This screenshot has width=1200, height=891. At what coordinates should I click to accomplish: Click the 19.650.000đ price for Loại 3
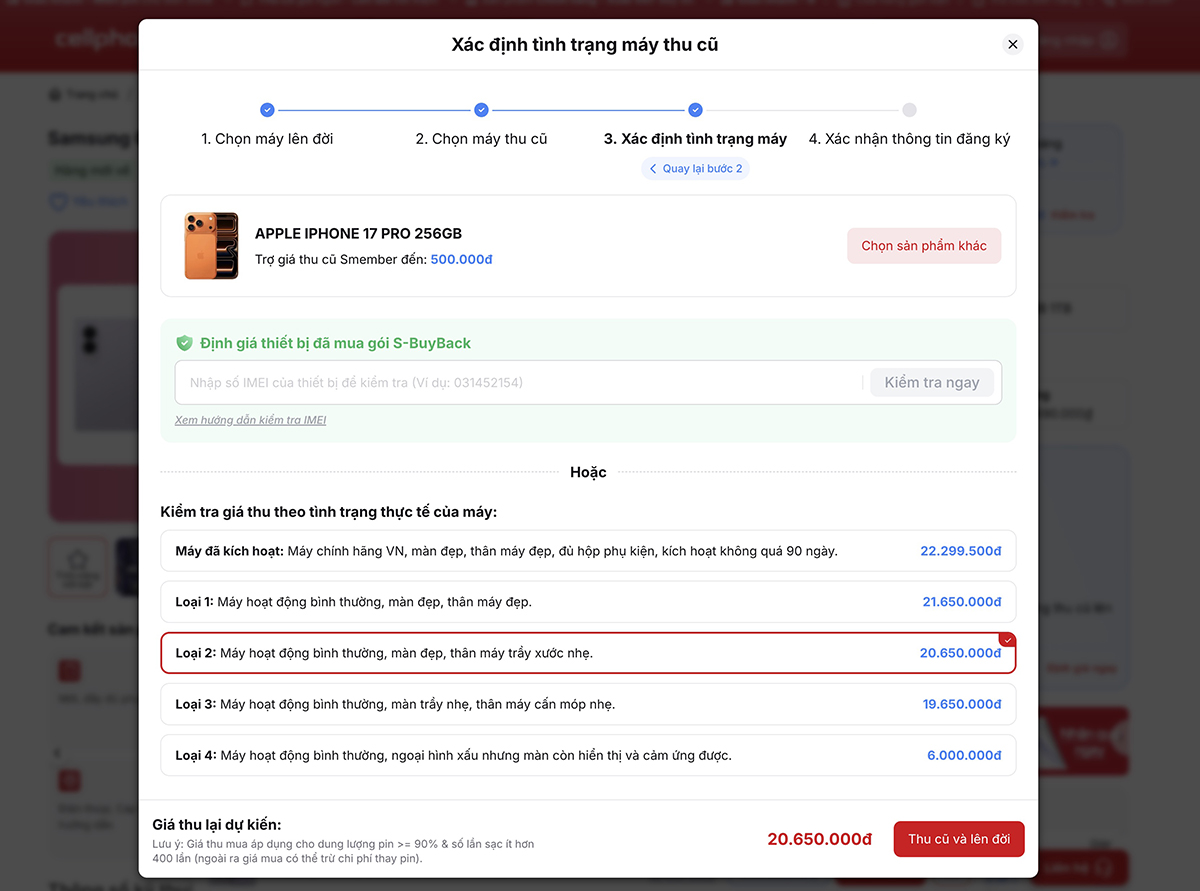click(x=962, y=704)
